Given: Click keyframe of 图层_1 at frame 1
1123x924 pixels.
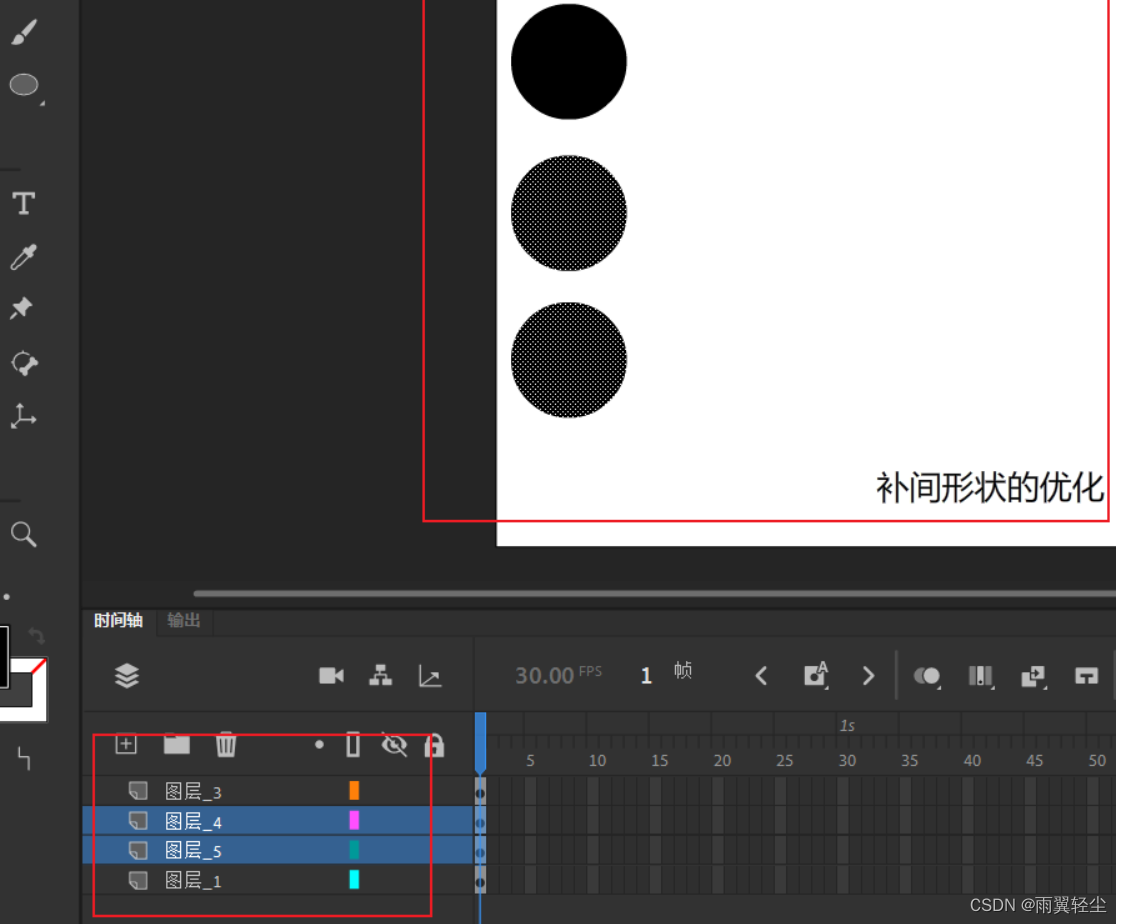Looking at the screenshot, I should (481, 881).
